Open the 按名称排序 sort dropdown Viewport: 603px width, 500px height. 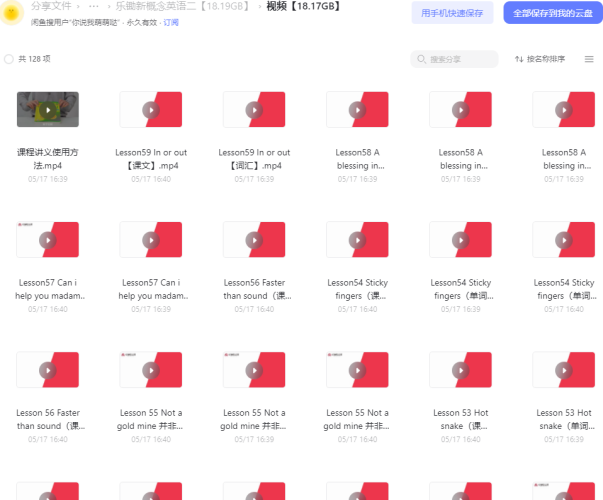click(540, 59)
